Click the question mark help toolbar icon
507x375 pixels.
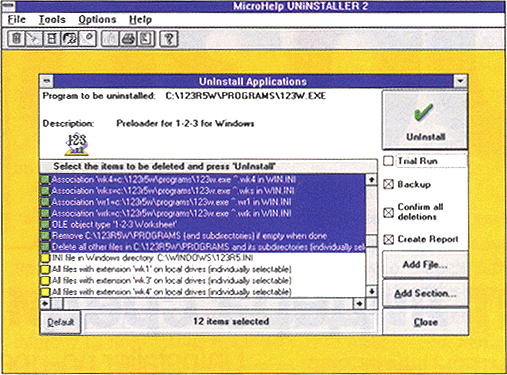pyautogui.click(x=169, y=39)
